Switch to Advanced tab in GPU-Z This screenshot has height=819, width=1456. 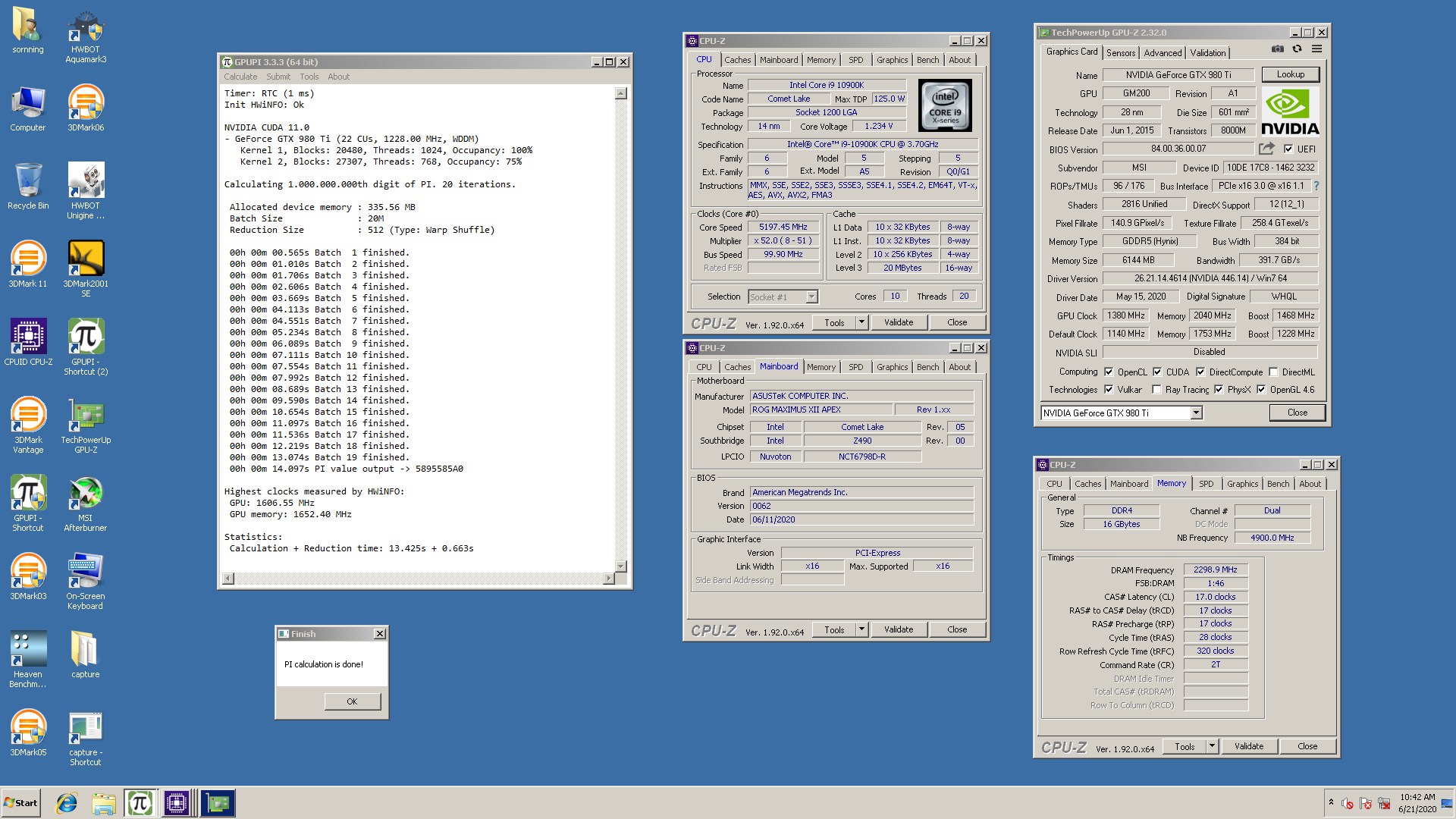click(x=1163, y=52)
